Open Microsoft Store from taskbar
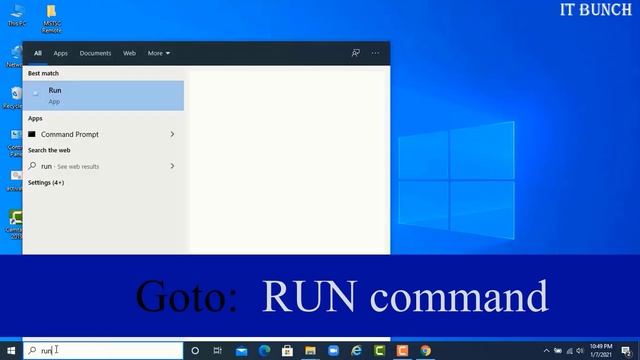Screen dimensions: 640x360 (287, 351)
